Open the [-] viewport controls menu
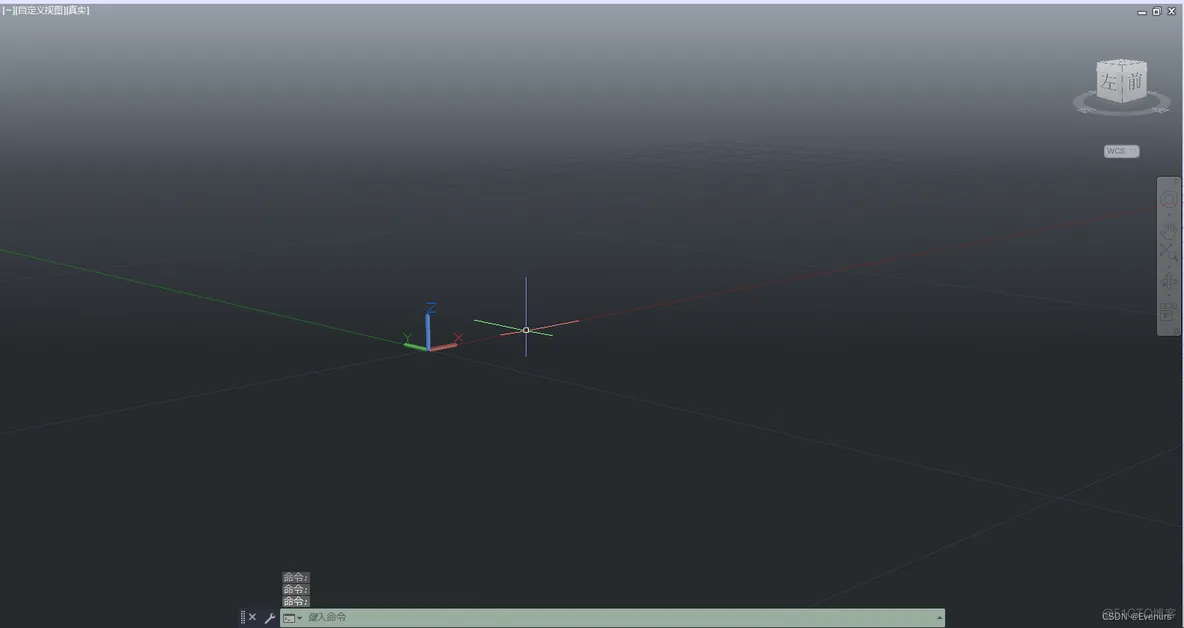This screenshot has height=628, width=1184. (8, 11)
